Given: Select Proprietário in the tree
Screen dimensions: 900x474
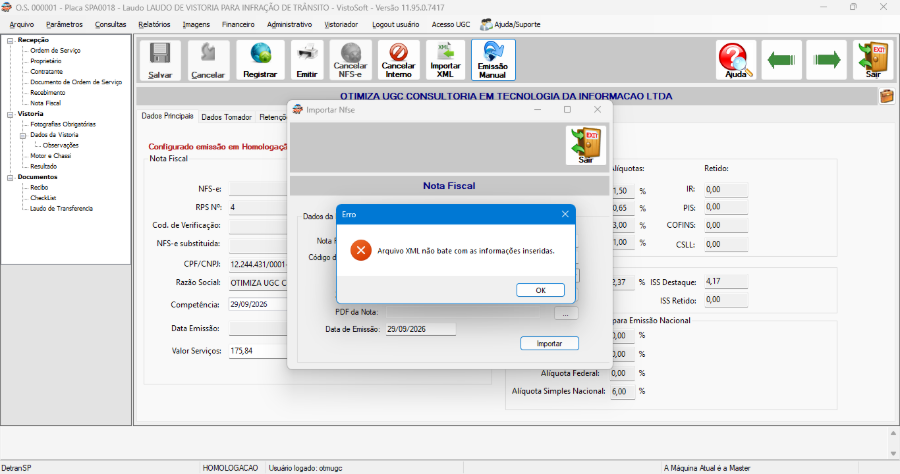Looking at the screenshot, I should pyautogui.click(x=46, y=61).
